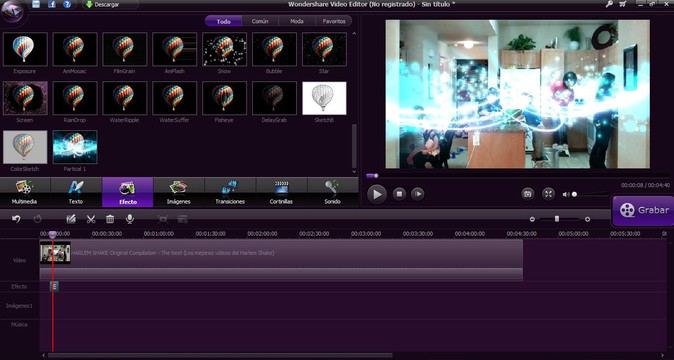Zoom in the timeline with plus icon
Viewport: 674px width, 360px height.
[x=588, y=219]
